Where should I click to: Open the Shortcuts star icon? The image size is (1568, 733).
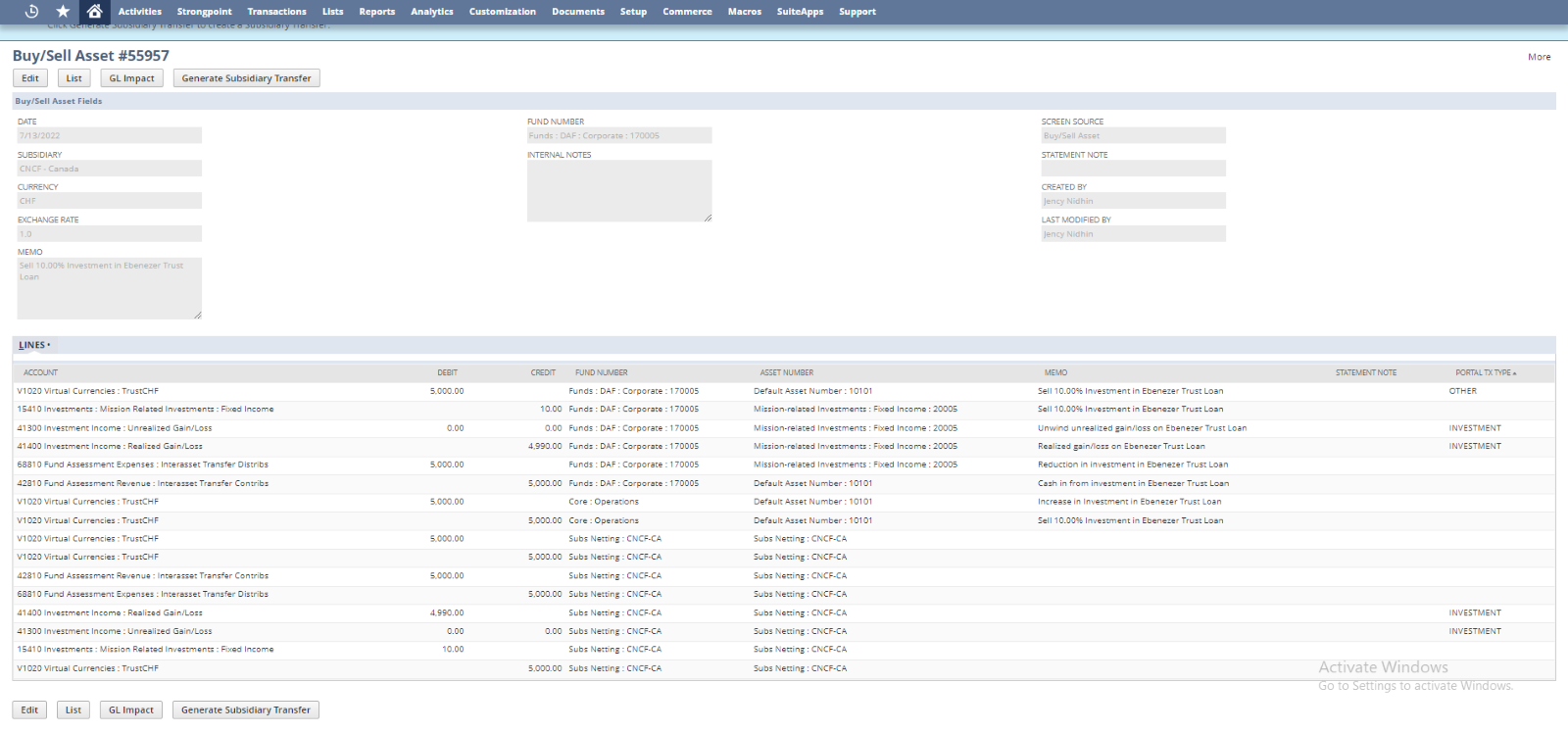pyautogui.click(x=63, y=12)
